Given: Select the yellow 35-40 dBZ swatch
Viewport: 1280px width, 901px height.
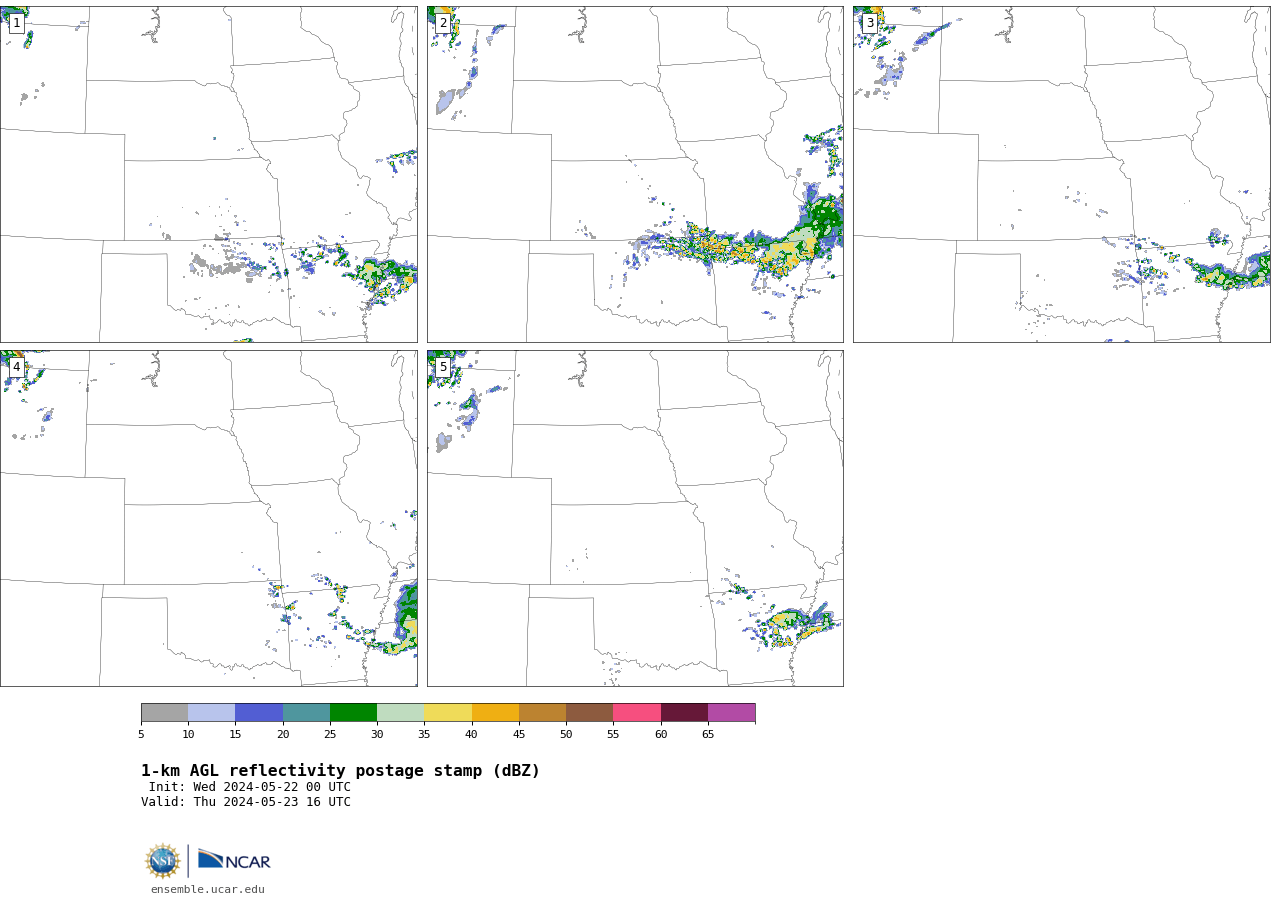Looking at the screenshot, I should point(448,713).
